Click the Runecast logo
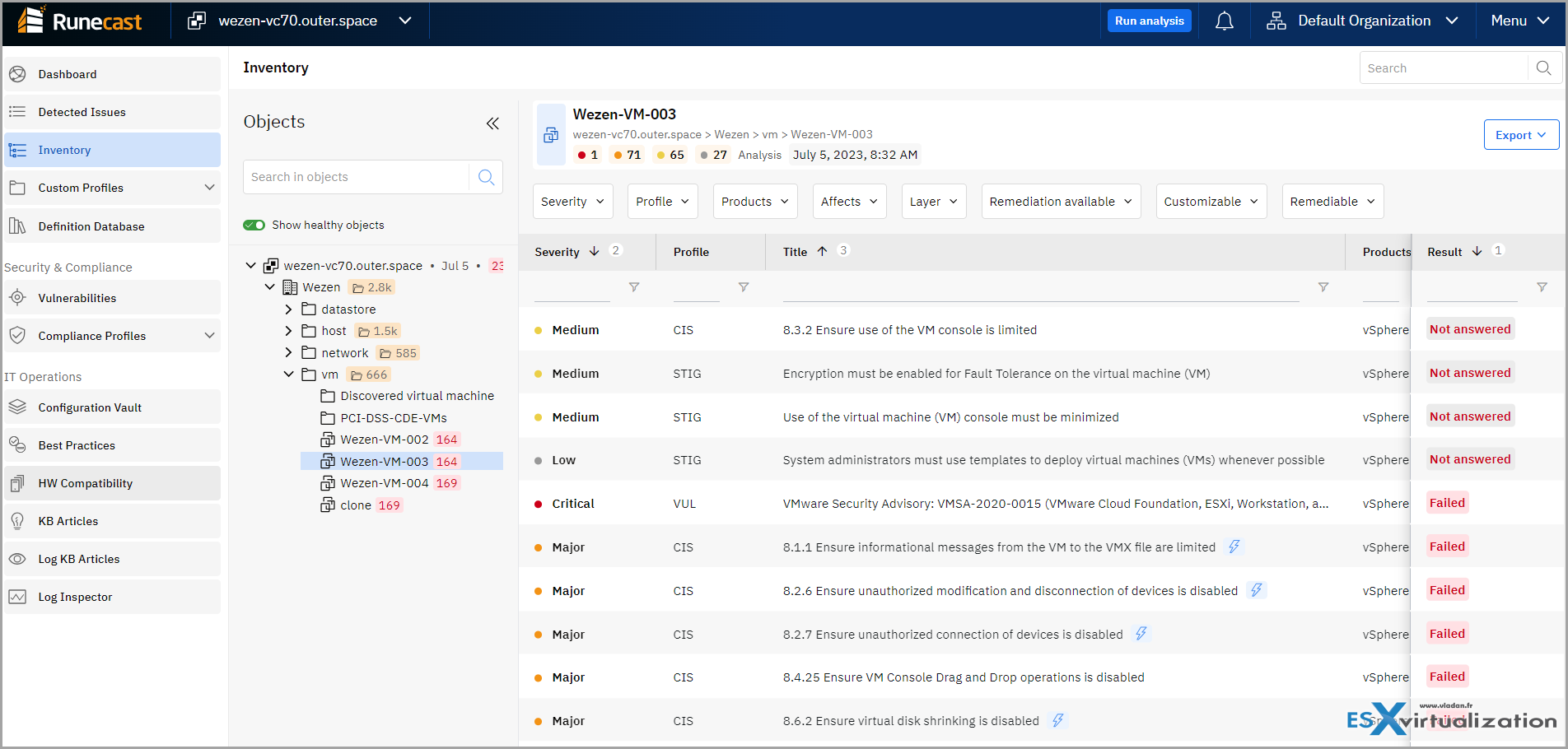The width and height of the screenshot is (1568, 749). 79,21
